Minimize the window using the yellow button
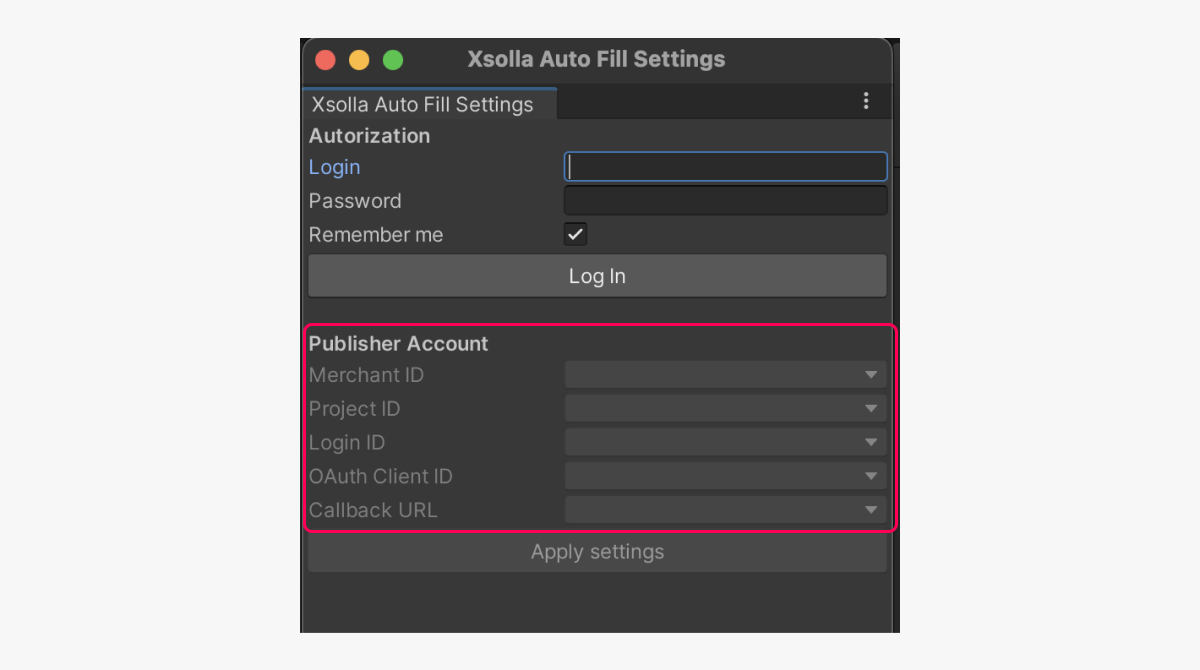1200x670 pixels. point(359,60)
